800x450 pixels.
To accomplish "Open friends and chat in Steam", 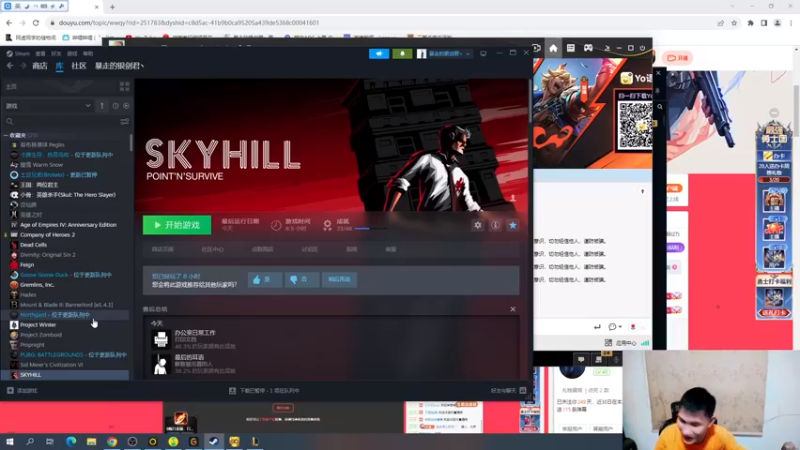I will [x=508, y=391].
